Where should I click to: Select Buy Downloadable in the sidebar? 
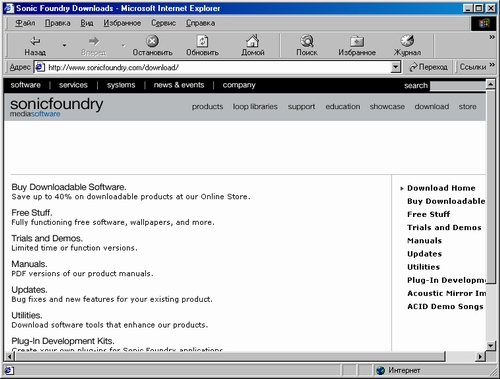(x=446, y=201)
